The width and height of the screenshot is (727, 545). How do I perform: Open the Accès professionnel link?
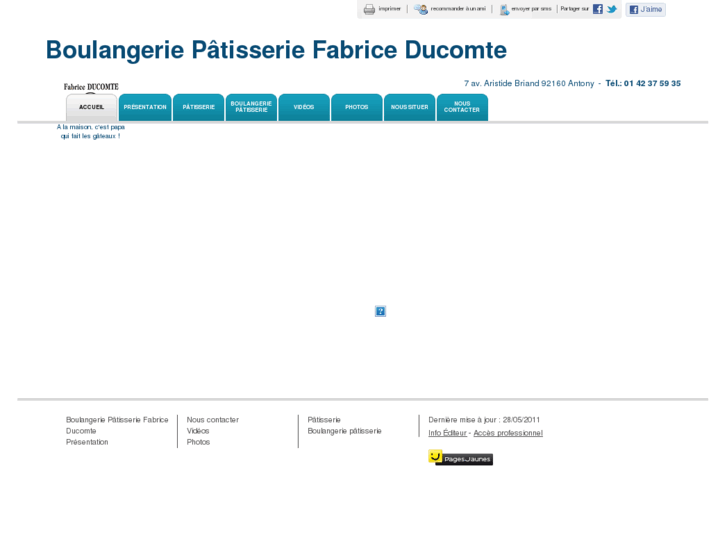pos(508,433)
